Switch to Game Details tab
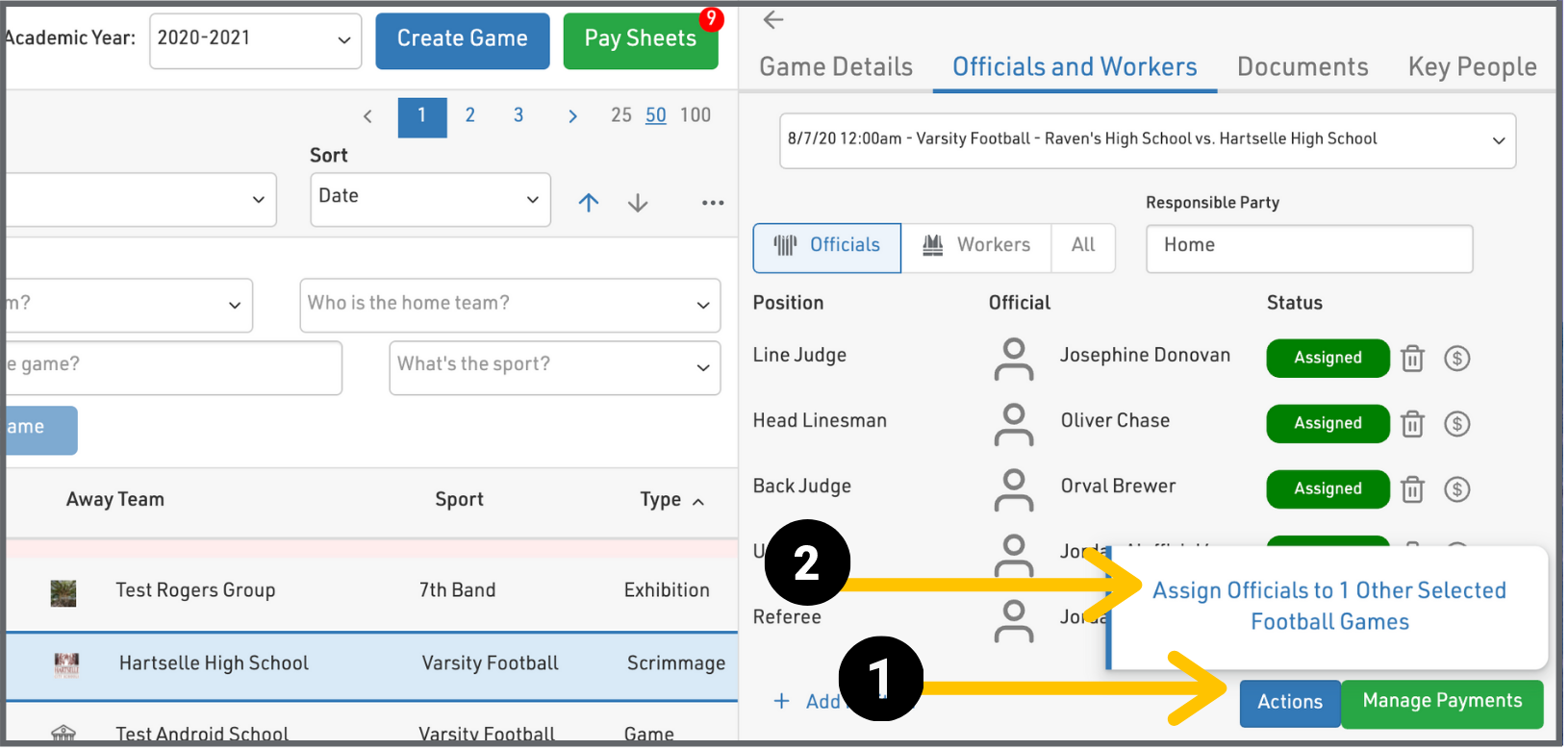 [836, 67]
